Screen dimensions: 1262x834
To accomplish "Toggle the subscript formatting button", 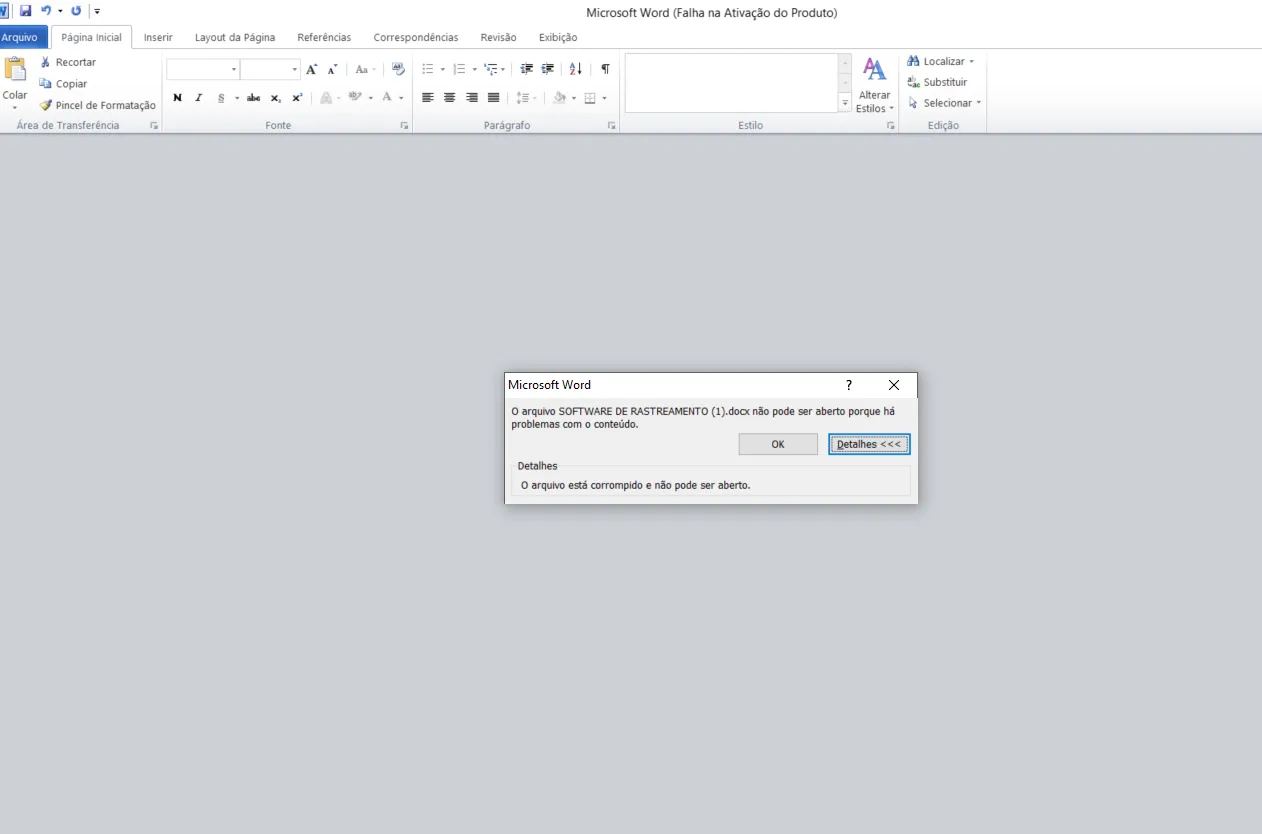I will click(x=276, y=98).
